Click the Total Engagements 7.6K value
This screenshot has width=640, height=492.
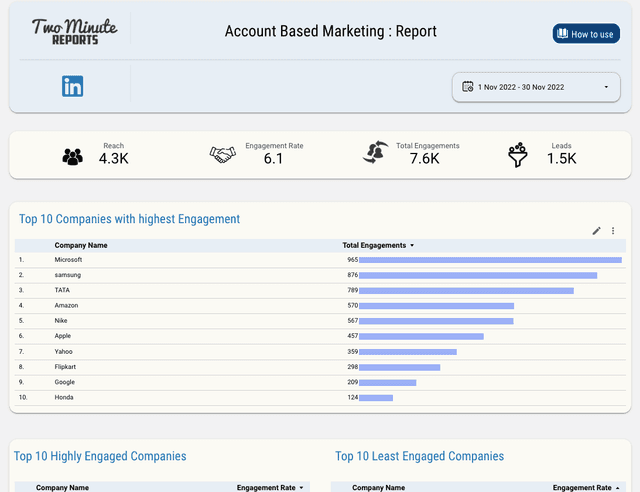pos(424,158)
